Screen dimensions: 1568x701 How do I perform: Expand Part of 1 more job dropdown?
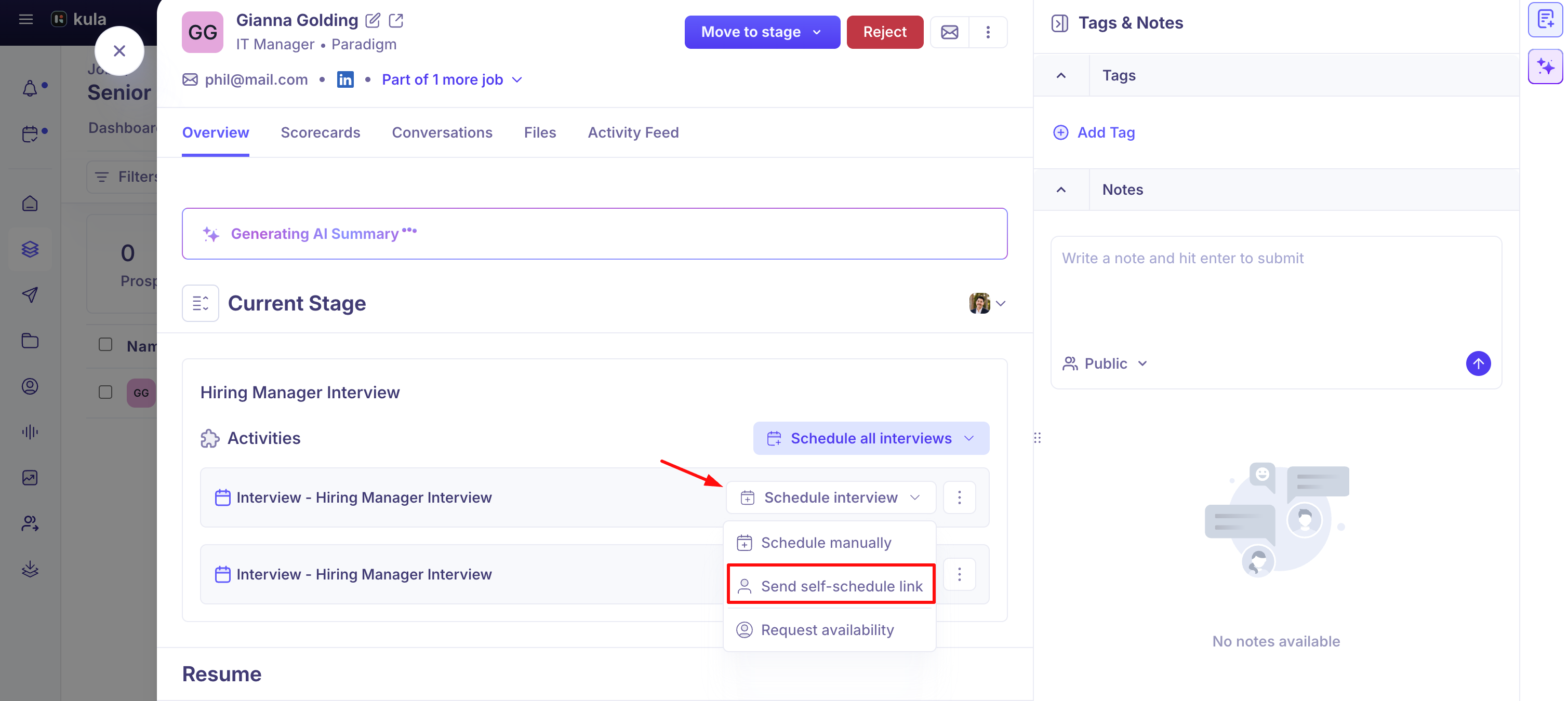[x=452, y=80]
